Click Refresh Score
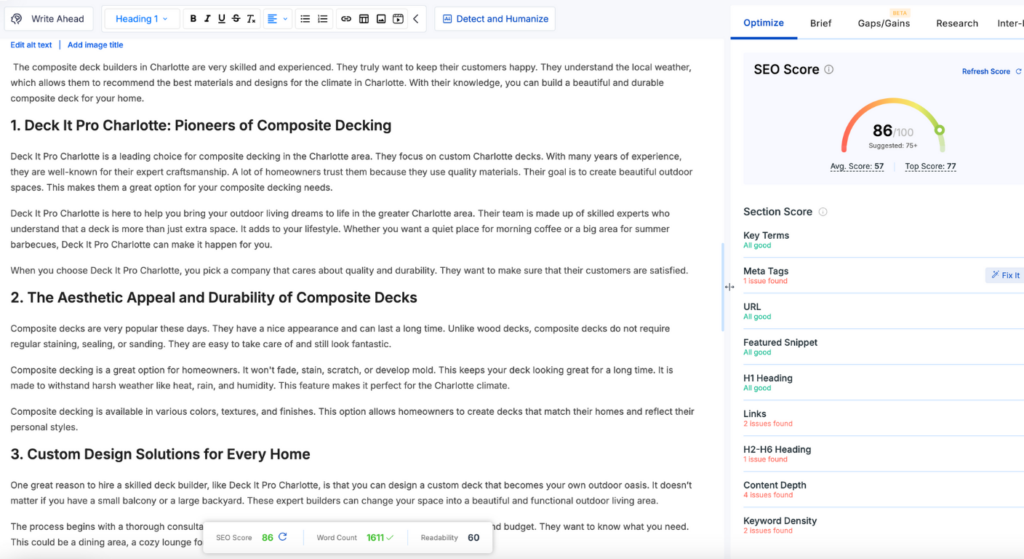 point(991,71)
